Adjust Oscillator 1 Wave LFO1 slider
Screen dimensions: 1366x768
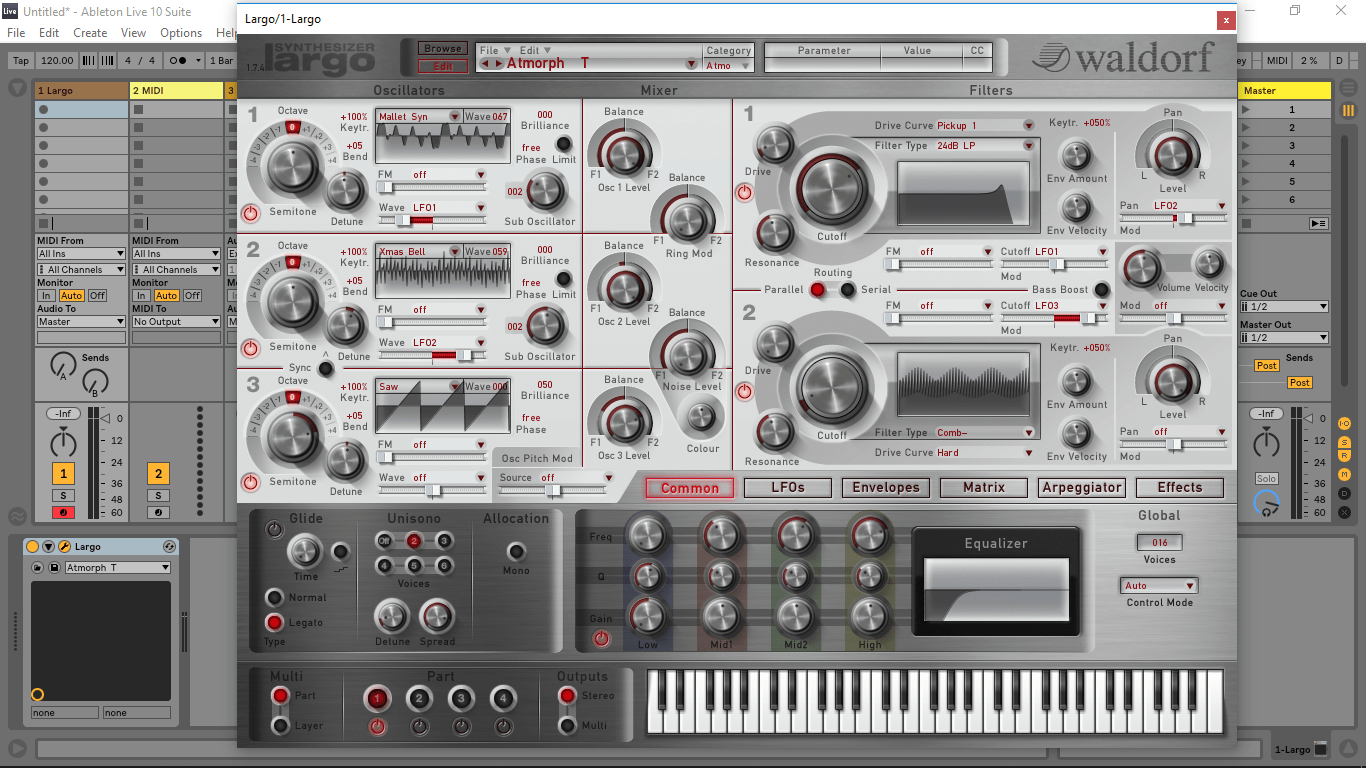432,220
